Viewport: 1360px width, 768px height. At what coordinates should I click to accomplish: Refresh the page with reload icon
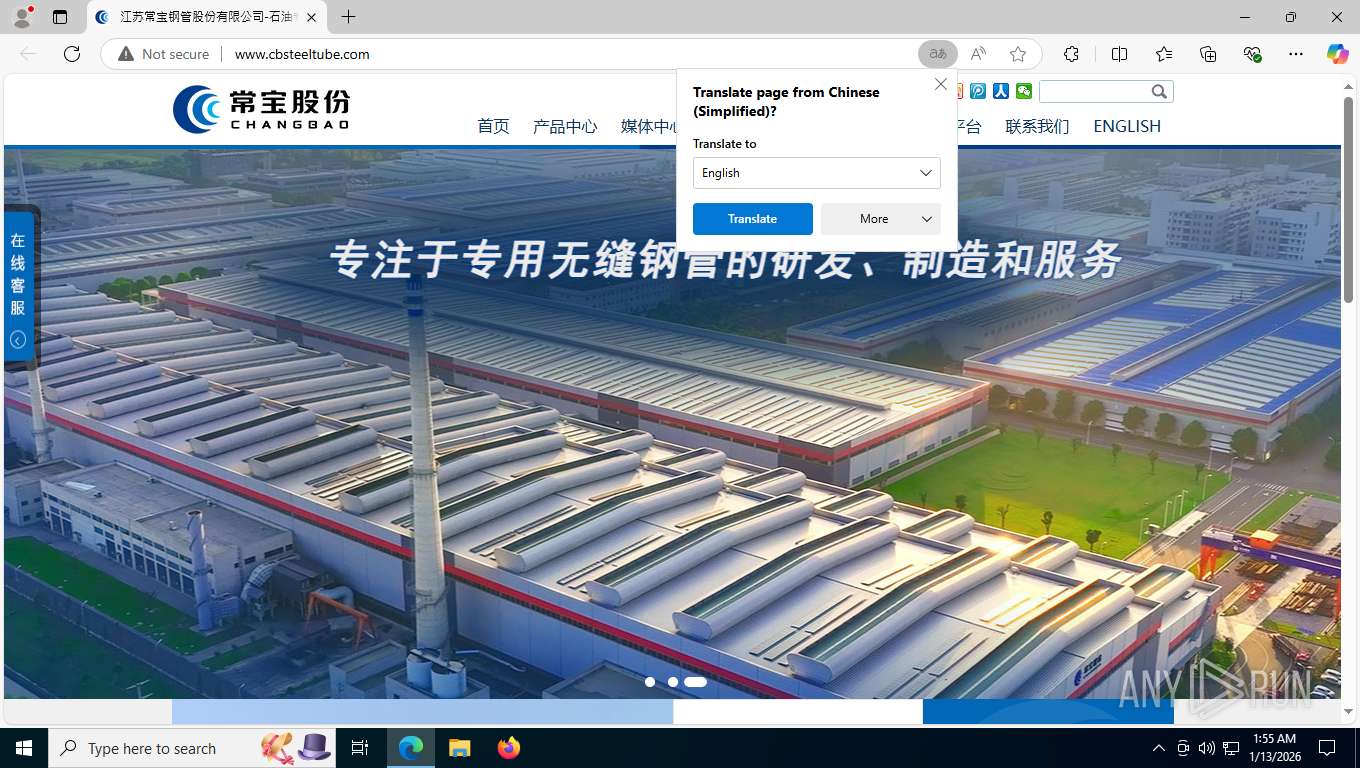72,54
